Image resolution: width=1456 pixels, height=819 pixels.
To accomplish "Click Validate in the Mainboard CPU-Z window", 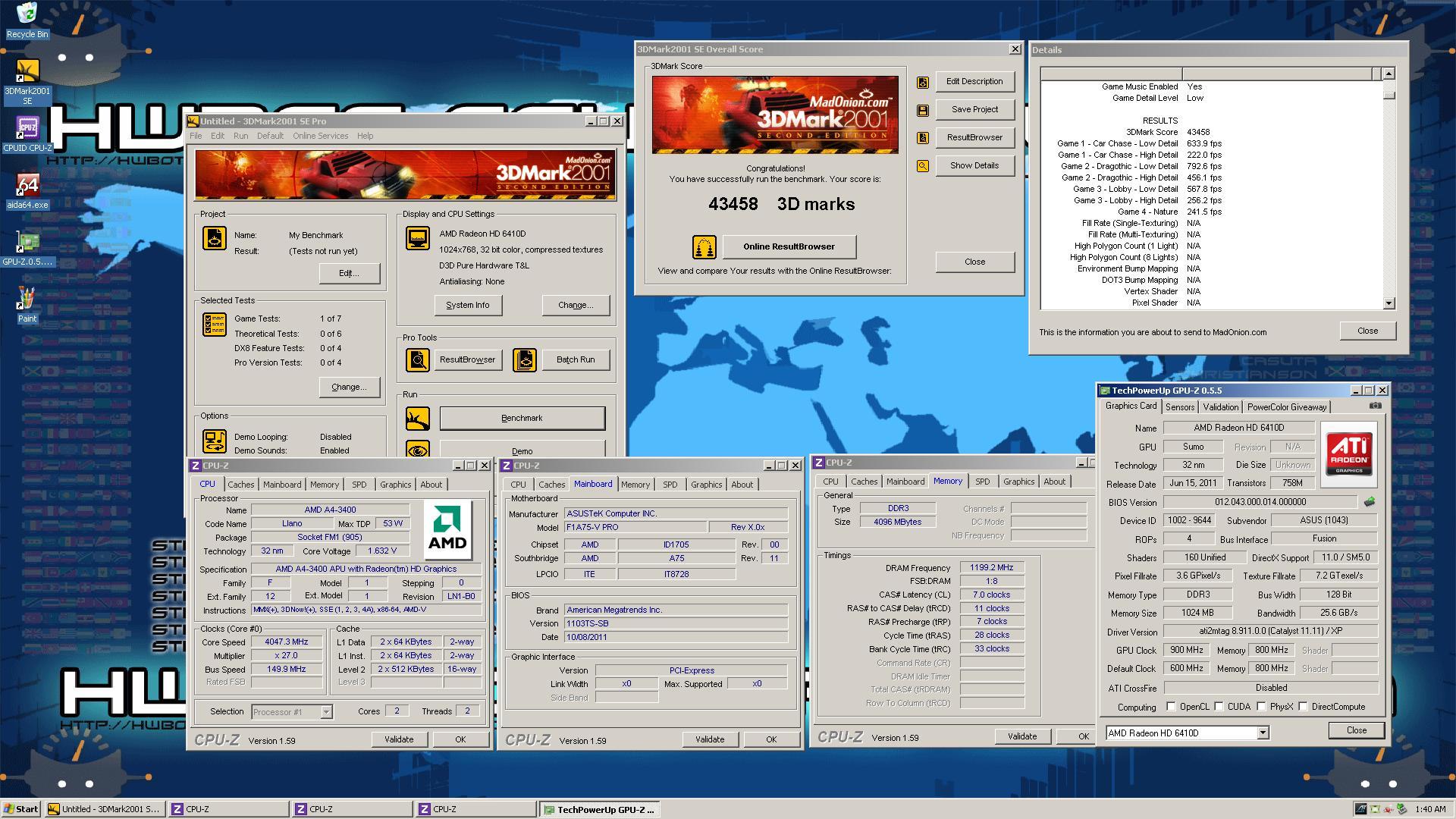I will 710,739.
